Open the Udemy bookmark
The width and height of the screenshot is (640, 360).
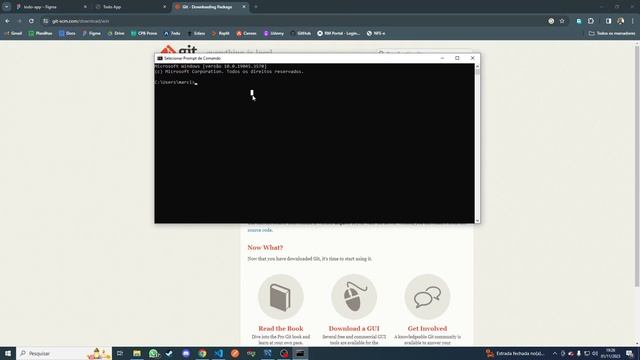tap(273, 33)
